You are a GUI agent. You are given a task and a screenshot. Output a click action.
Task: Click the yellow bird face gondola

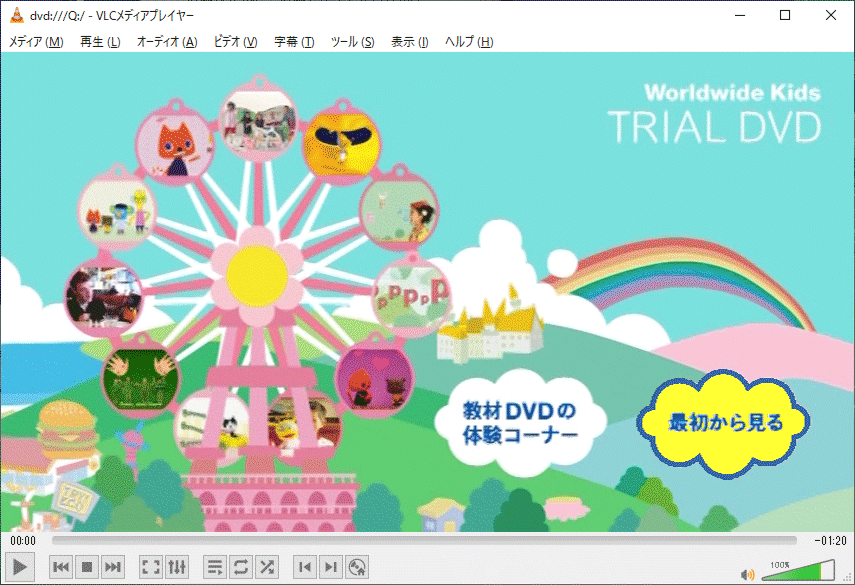[x=341, y=143]
